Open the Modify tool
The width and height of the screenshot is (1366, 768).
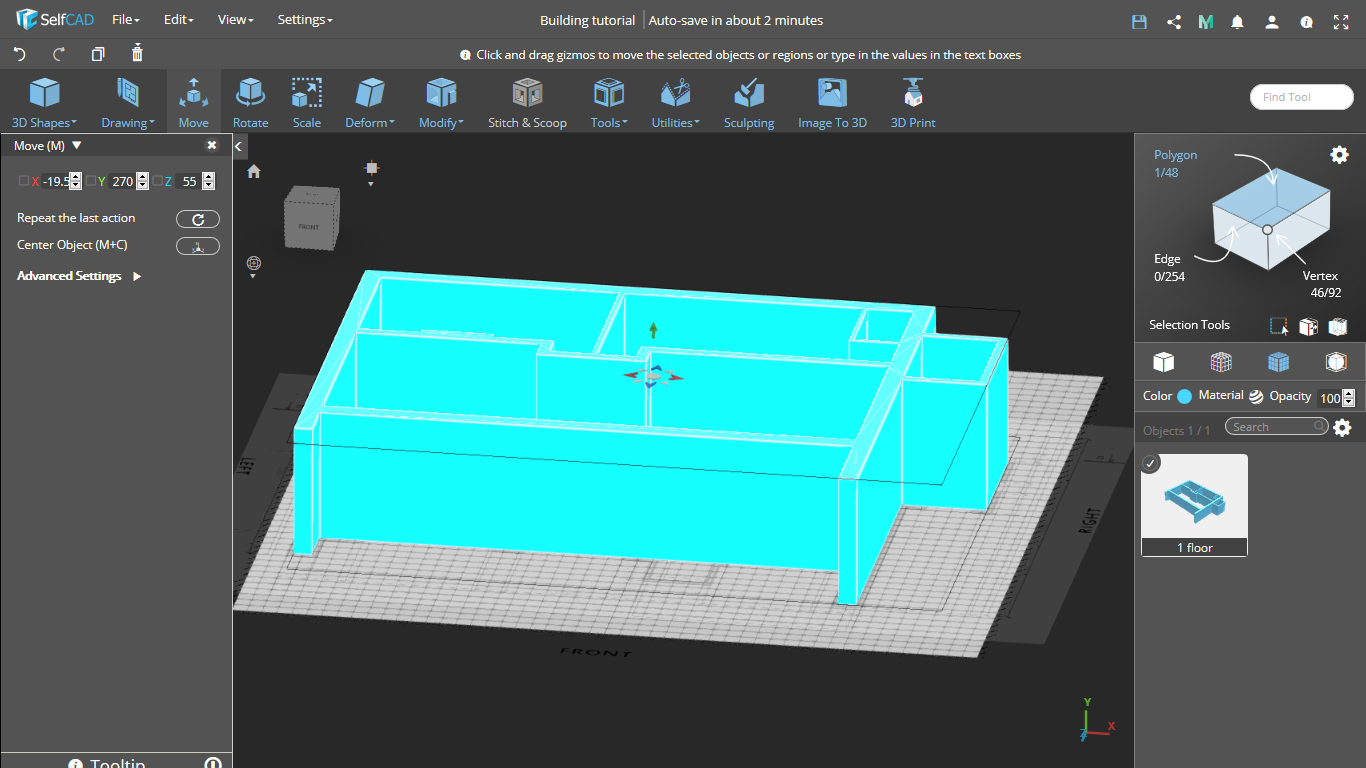pyautogui.click(x=441, y=103)
